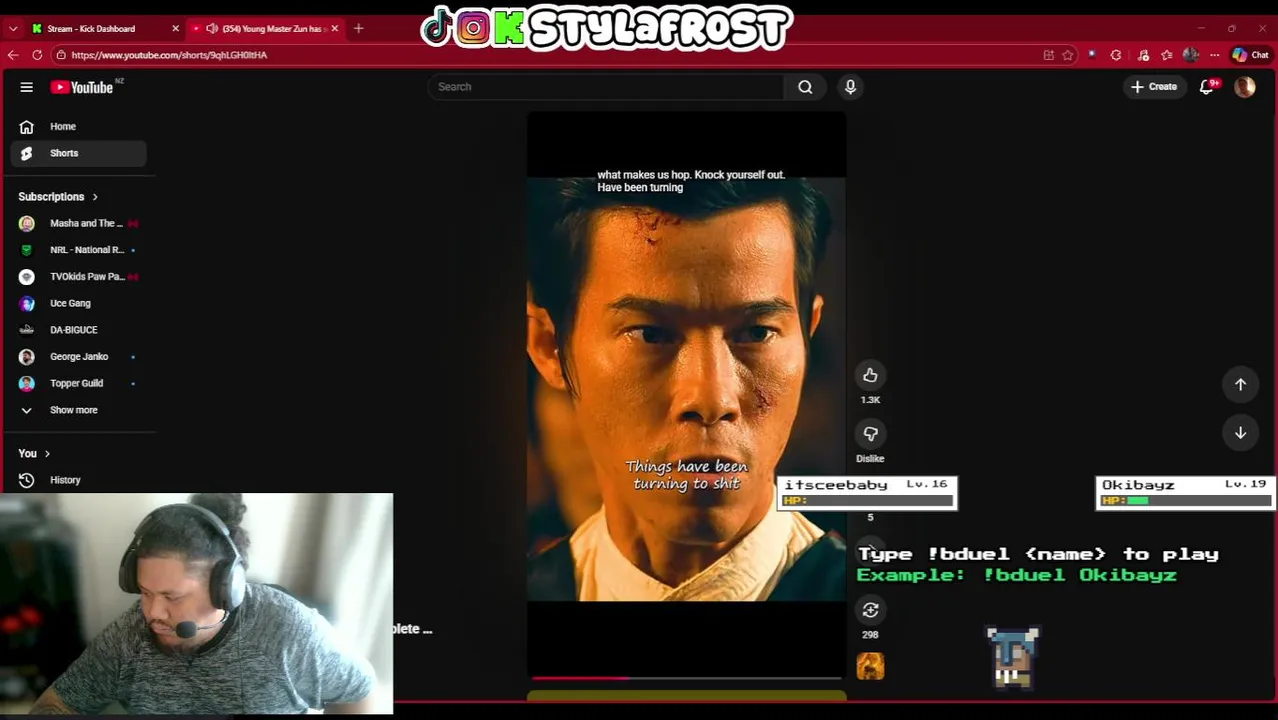Open browser Settings and more menu
This screenshot has height=720, width=1278.
tap(1214, 55)
